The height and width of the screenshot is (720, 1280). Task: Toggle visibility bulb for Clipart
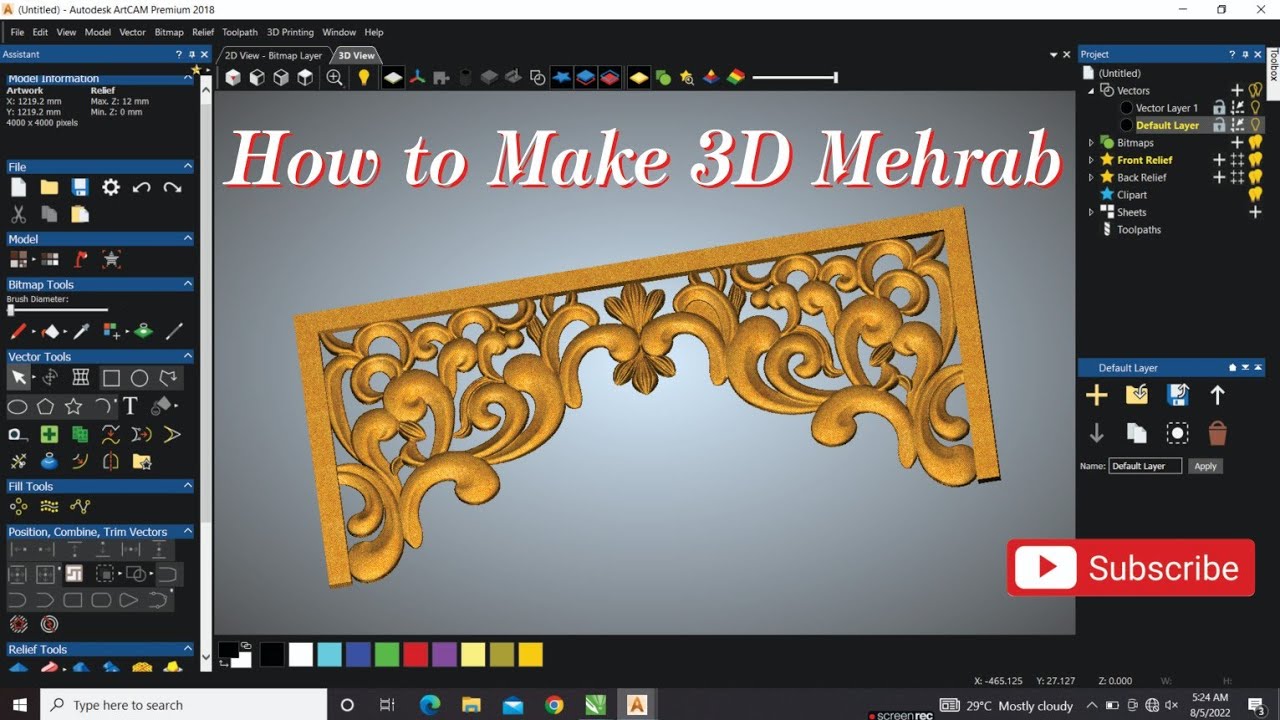point(1256,195)
